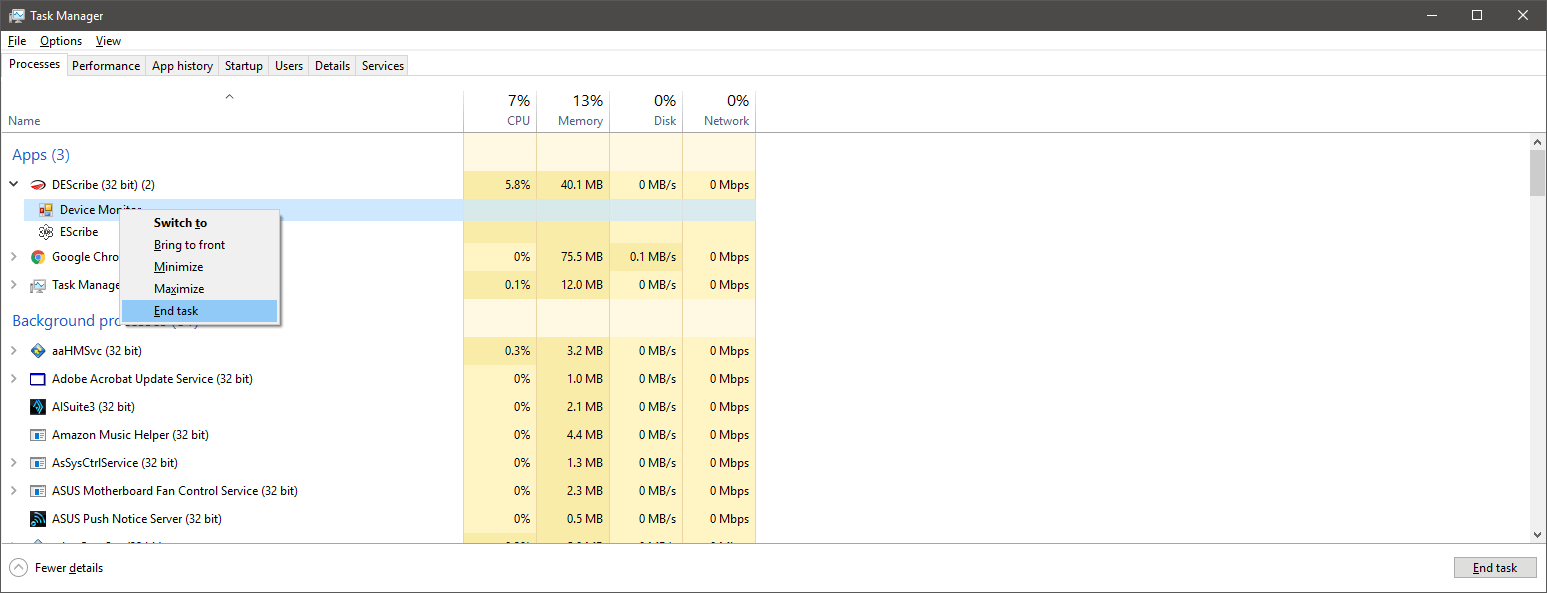
Task: Click the DEScribe app icon
Action: [38, 185]
